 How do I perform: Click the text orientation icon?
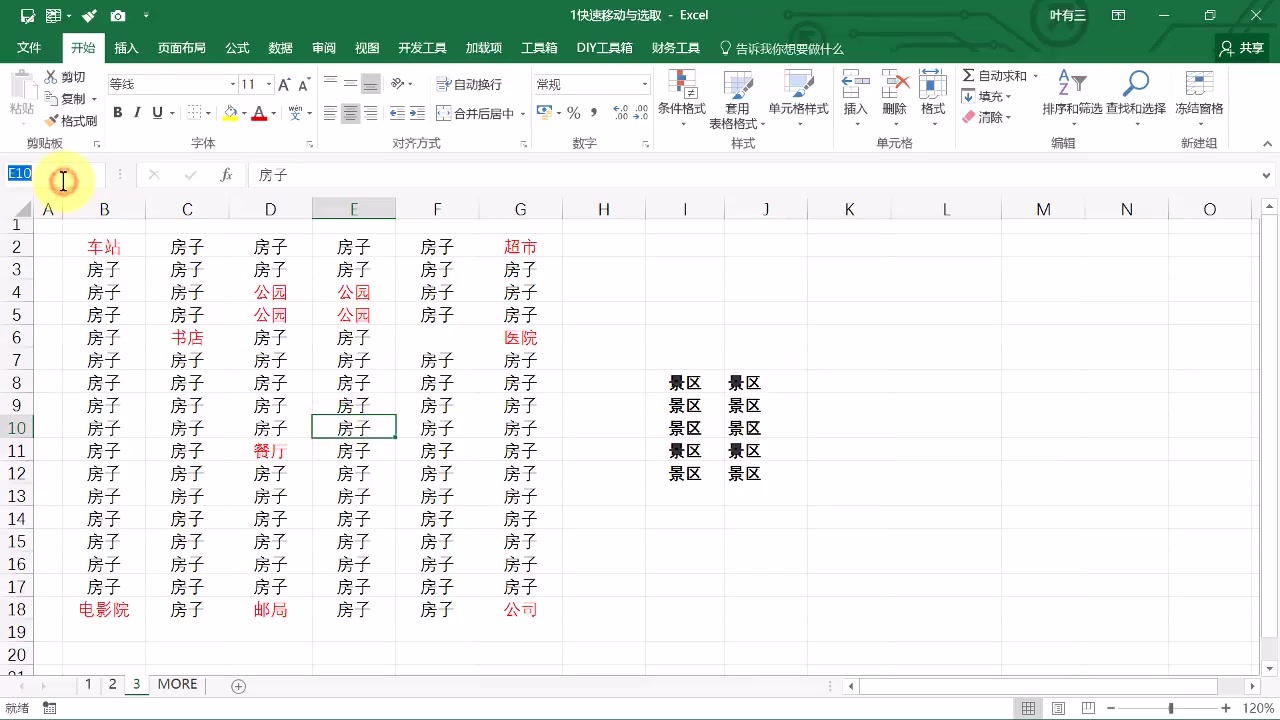click(398, 84)
